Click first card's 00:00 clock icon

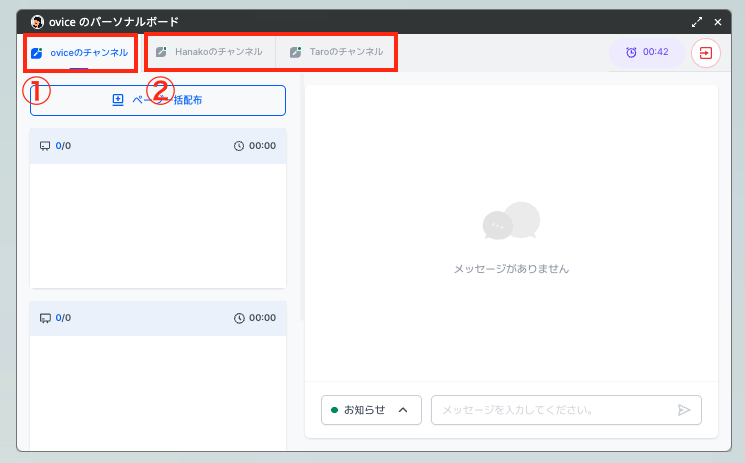tap(239, 146)
